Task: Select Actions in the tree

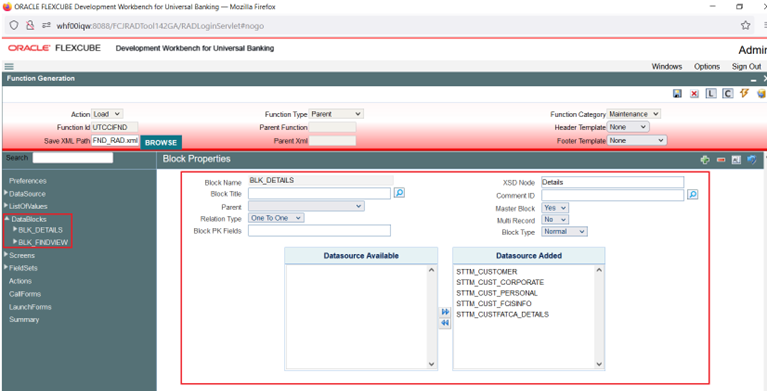Action: click(20, 281)
